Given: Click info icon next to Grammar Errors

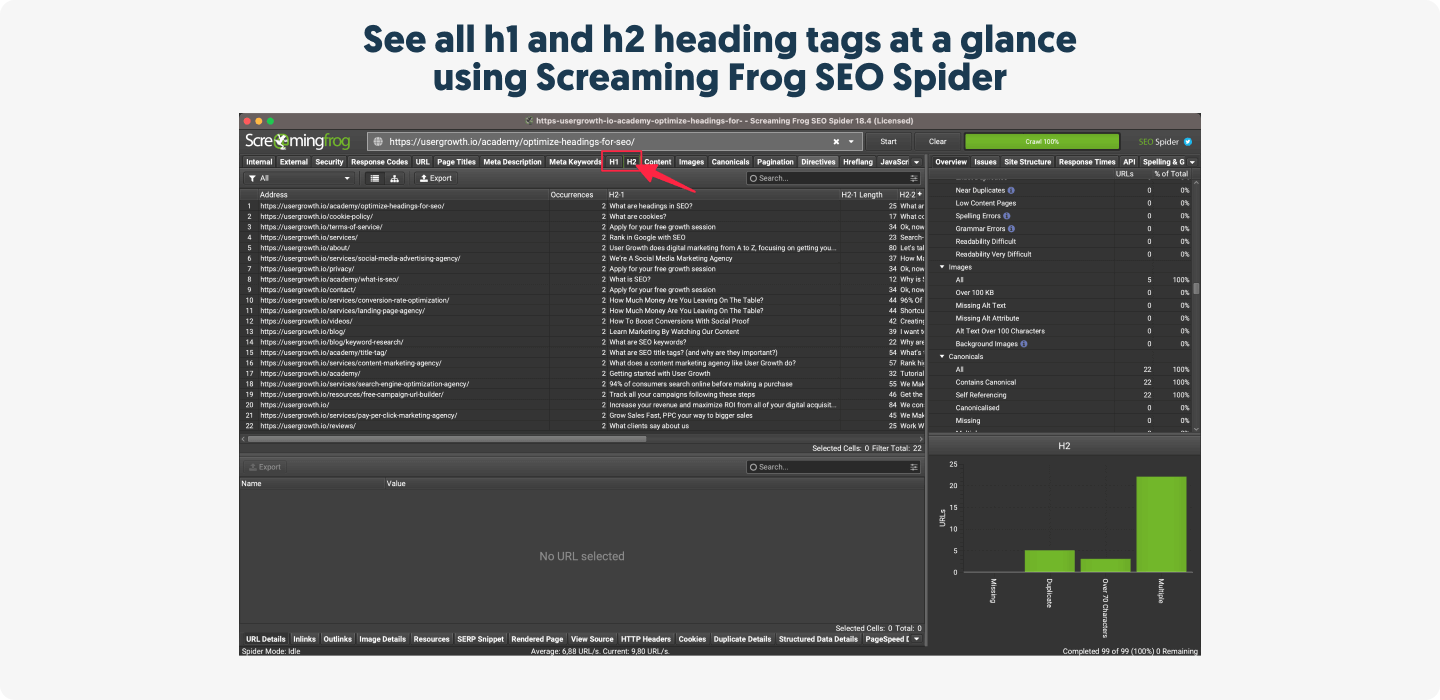Looking at the screenshot, I should tap(1011, 229).
